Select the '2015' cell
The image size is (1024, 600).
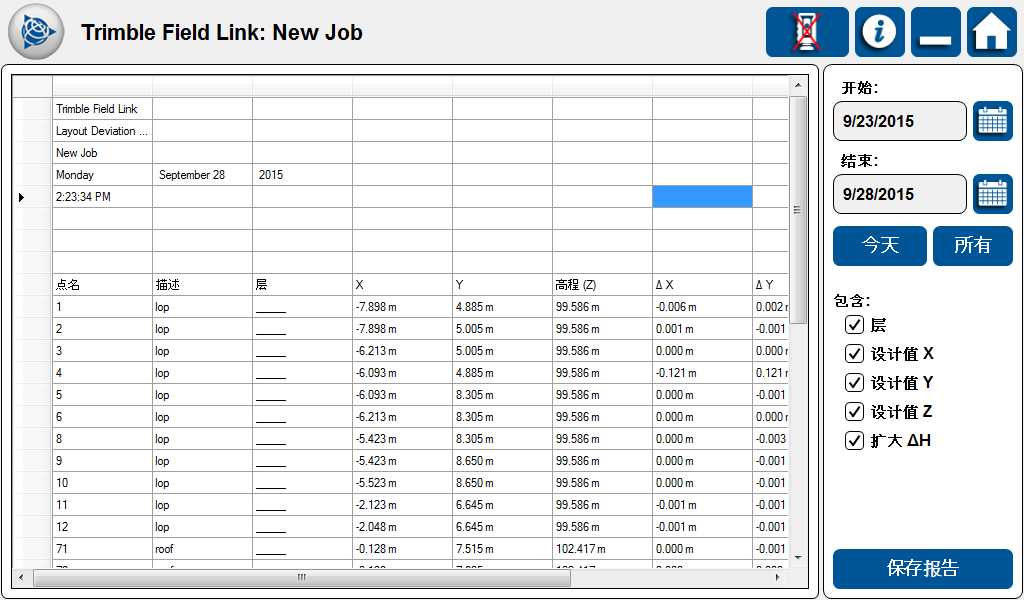pos(302,175)
